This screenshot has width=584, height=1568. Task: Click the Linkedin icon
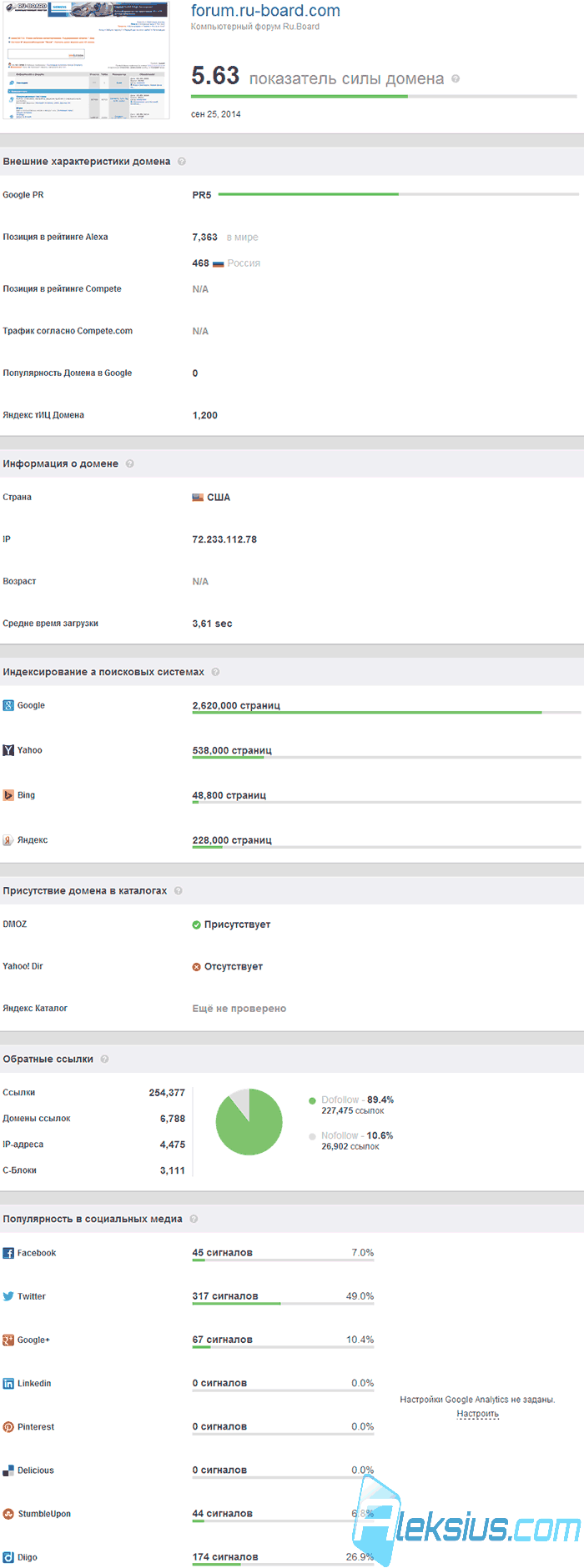click(x=8, y=1383)
